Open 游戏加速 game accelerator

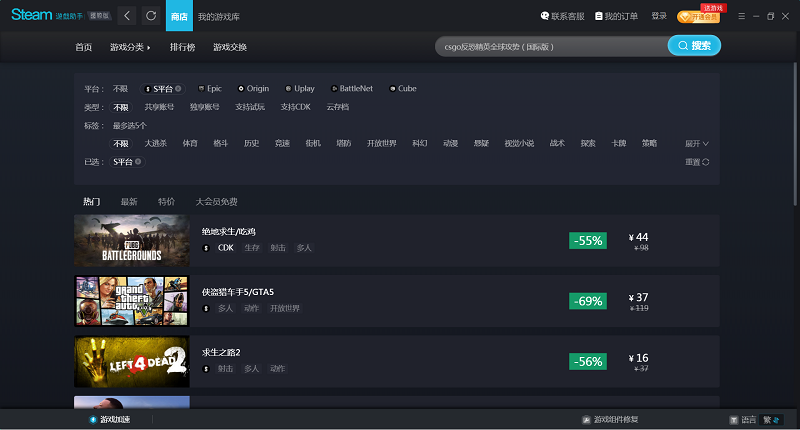click(110, 419)
